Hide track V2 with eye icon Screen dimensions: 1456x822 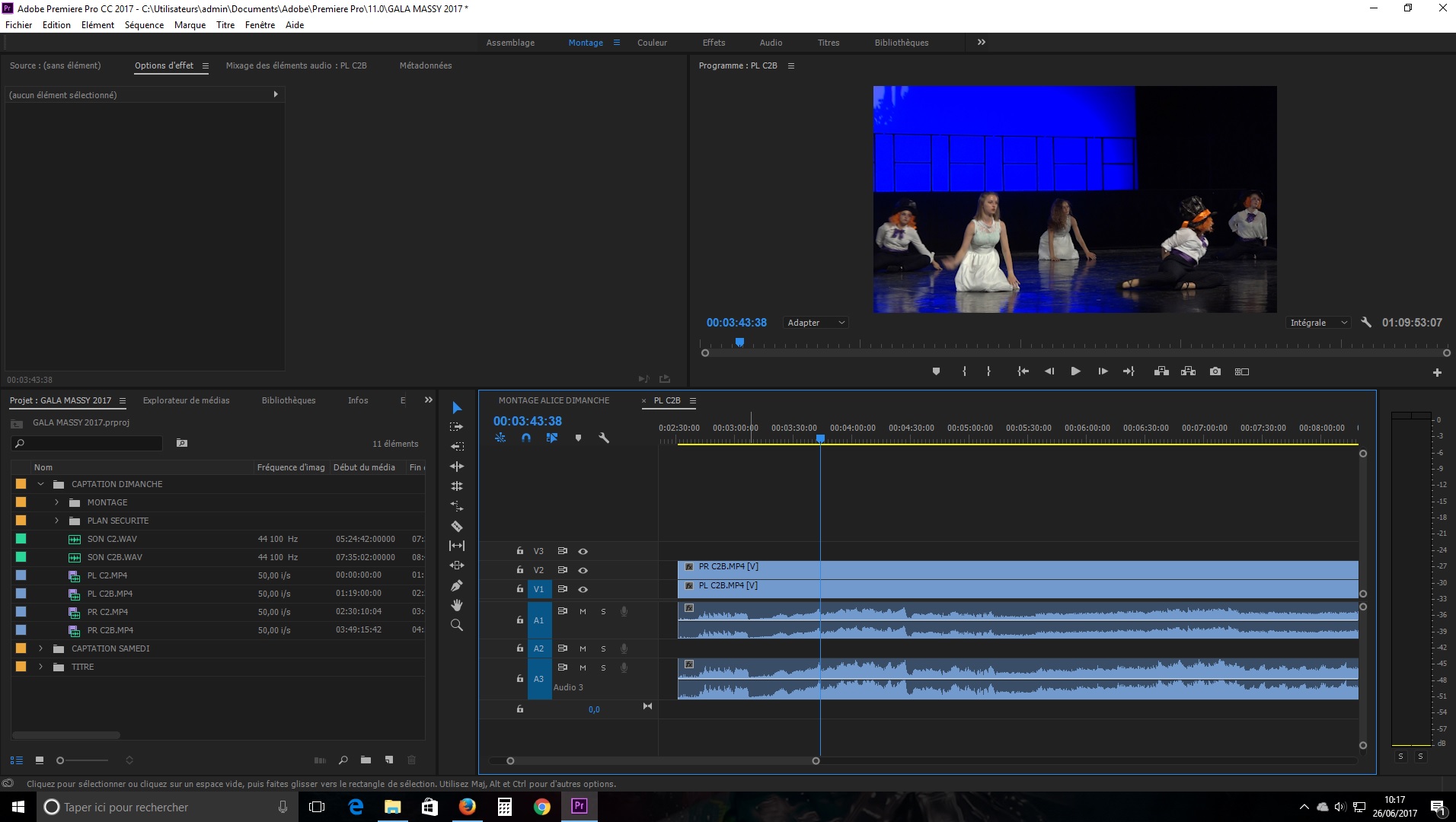click(583, 570)
